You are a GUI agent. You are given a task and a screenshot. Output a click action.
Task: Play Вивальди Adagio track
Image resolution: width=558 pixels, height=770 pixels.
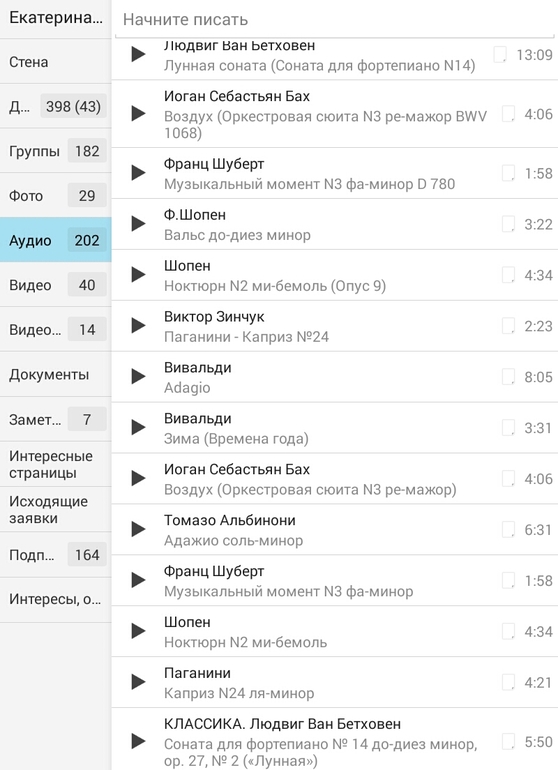click(139, 377)
